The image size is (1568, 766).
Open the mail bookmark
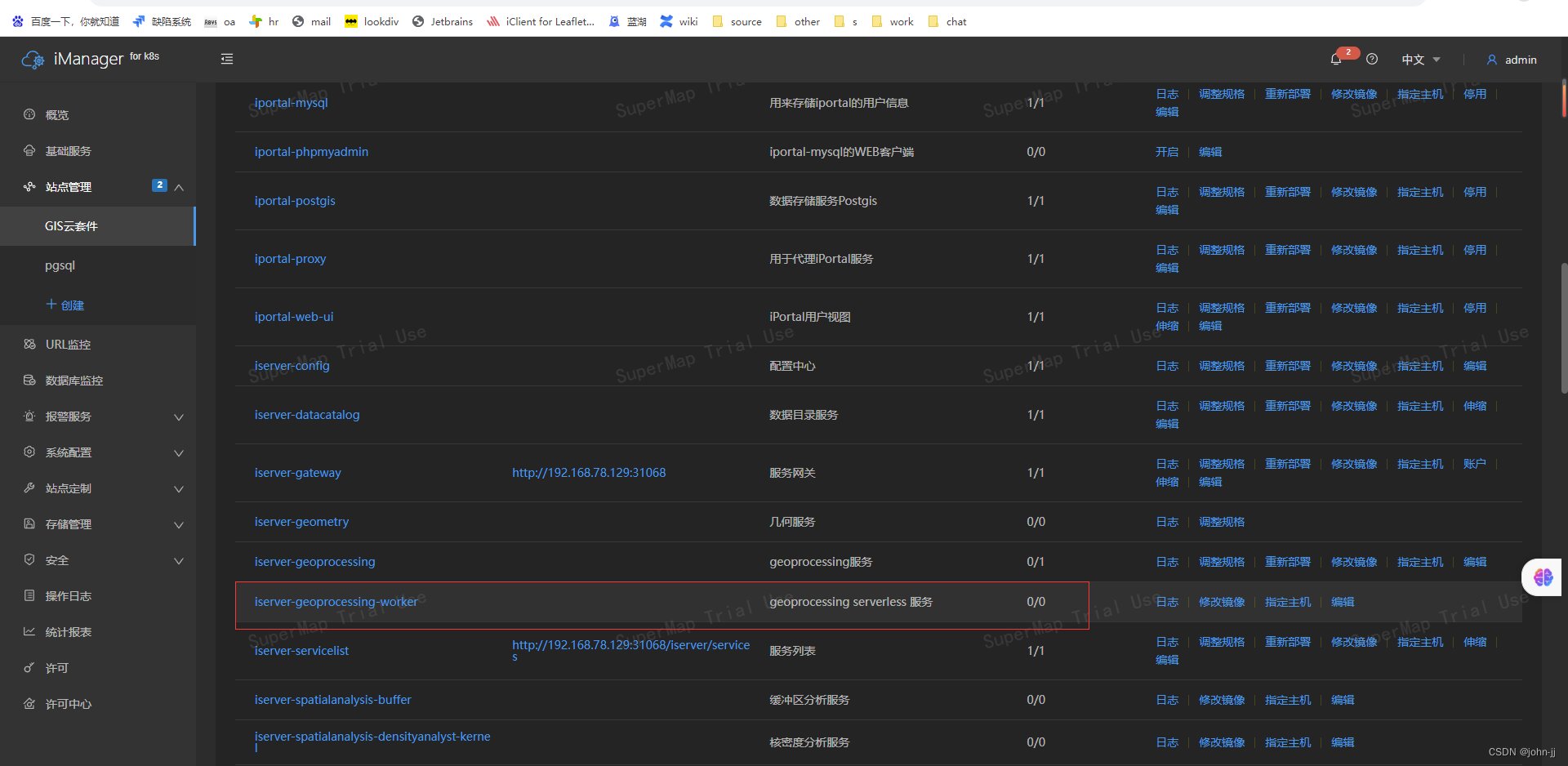pyautogui.click(x=311, y=21)
